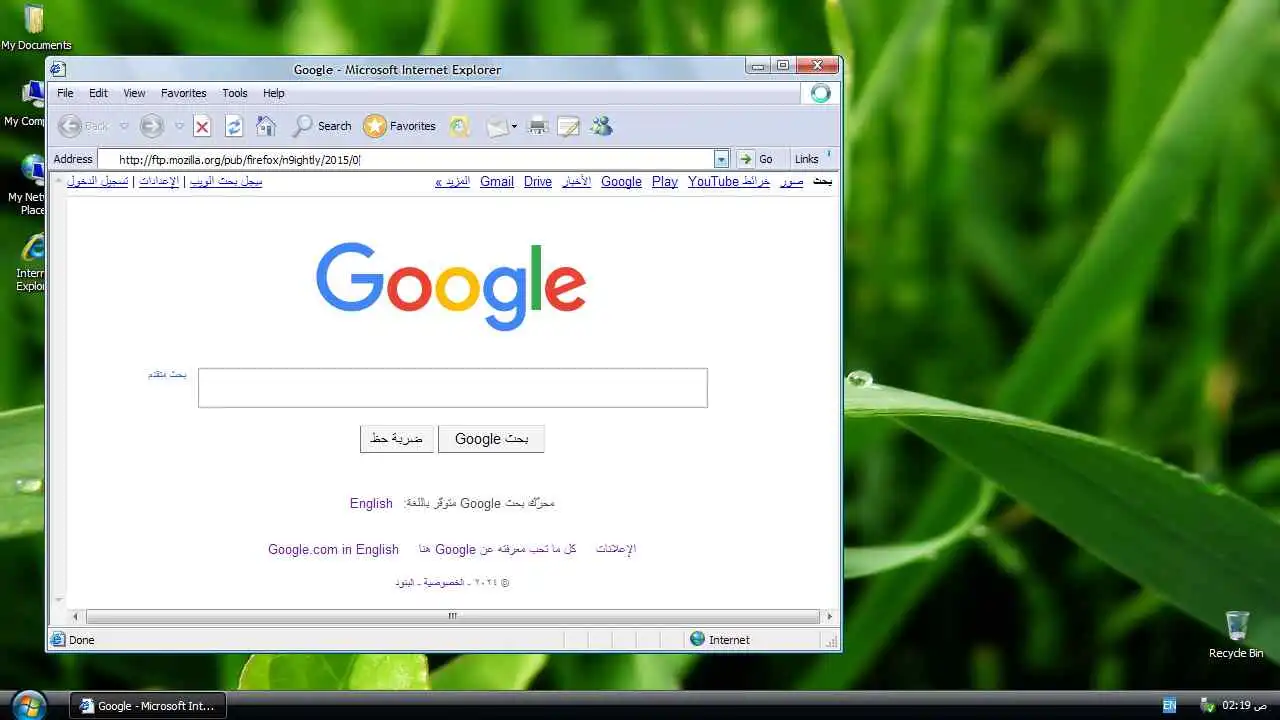Screen dimensions: 1280x720
Task: Click the Forward navigation arrow
Action: 151,126
